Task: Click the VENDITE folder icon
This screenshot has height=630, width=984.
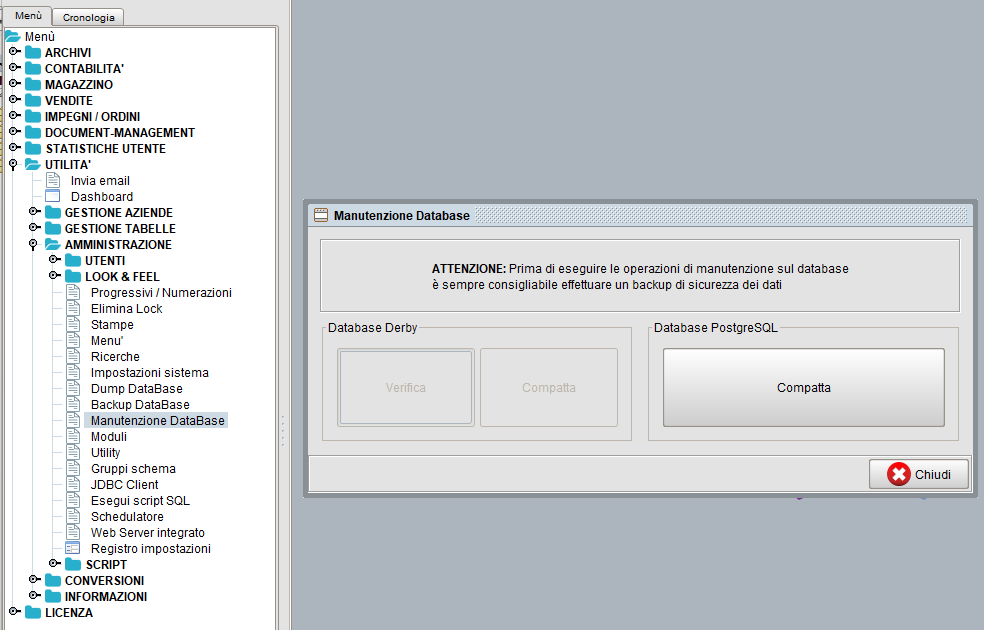Action: click(33, 100)
